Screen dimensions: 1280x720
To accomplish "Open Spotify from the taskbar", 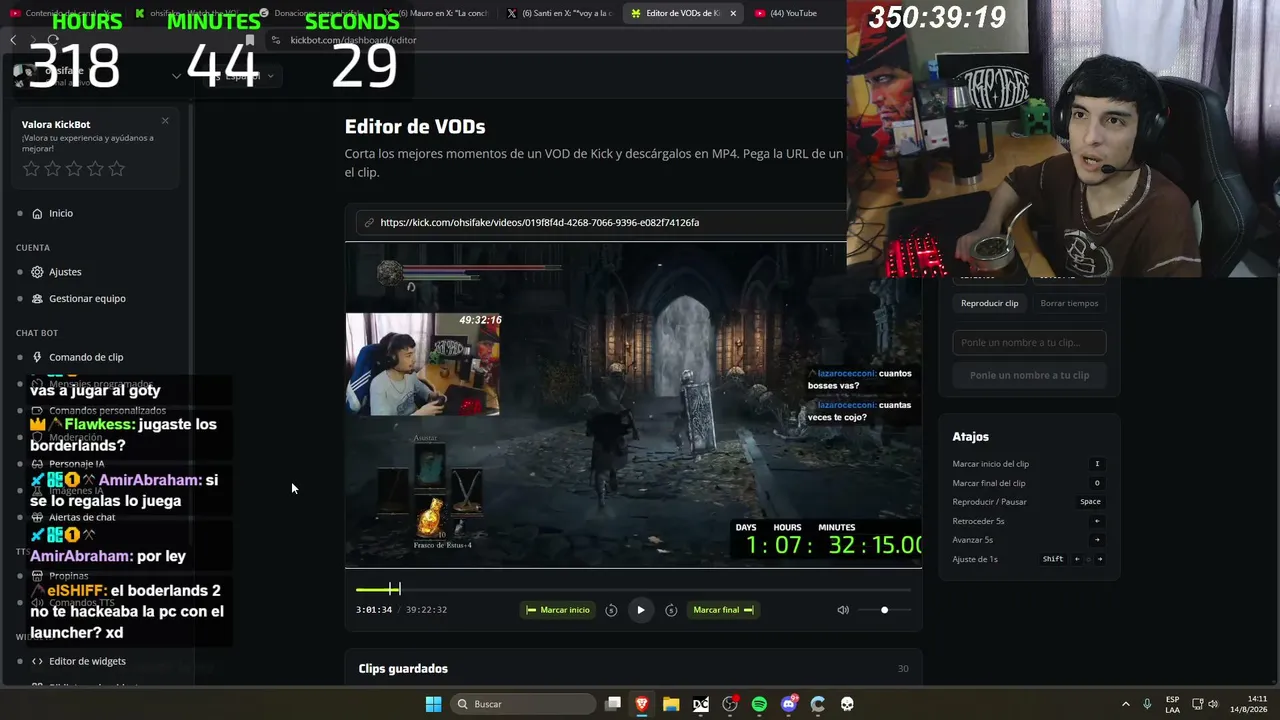I will click(x=759, y=704).
